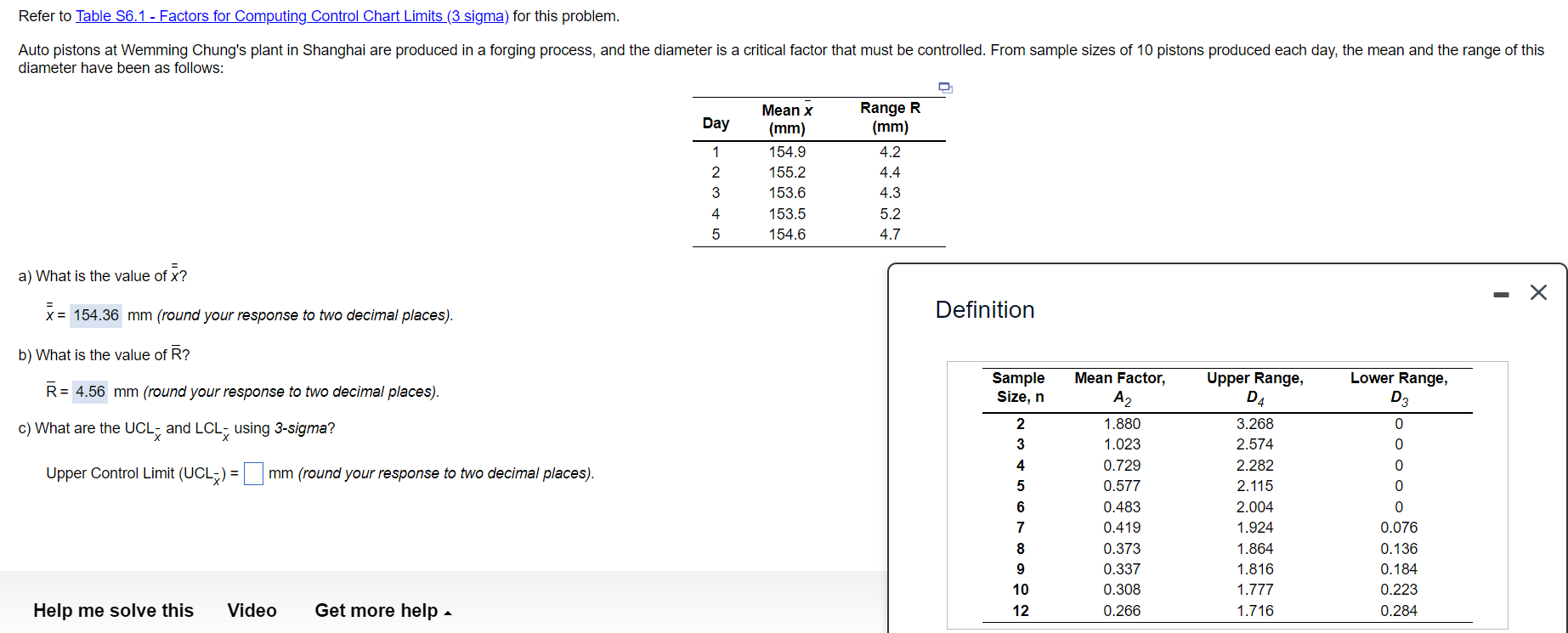Click D3 value 0.184
This screenshot has height=633, width=1568.
pyautogui.click(x=1399, y=569)
